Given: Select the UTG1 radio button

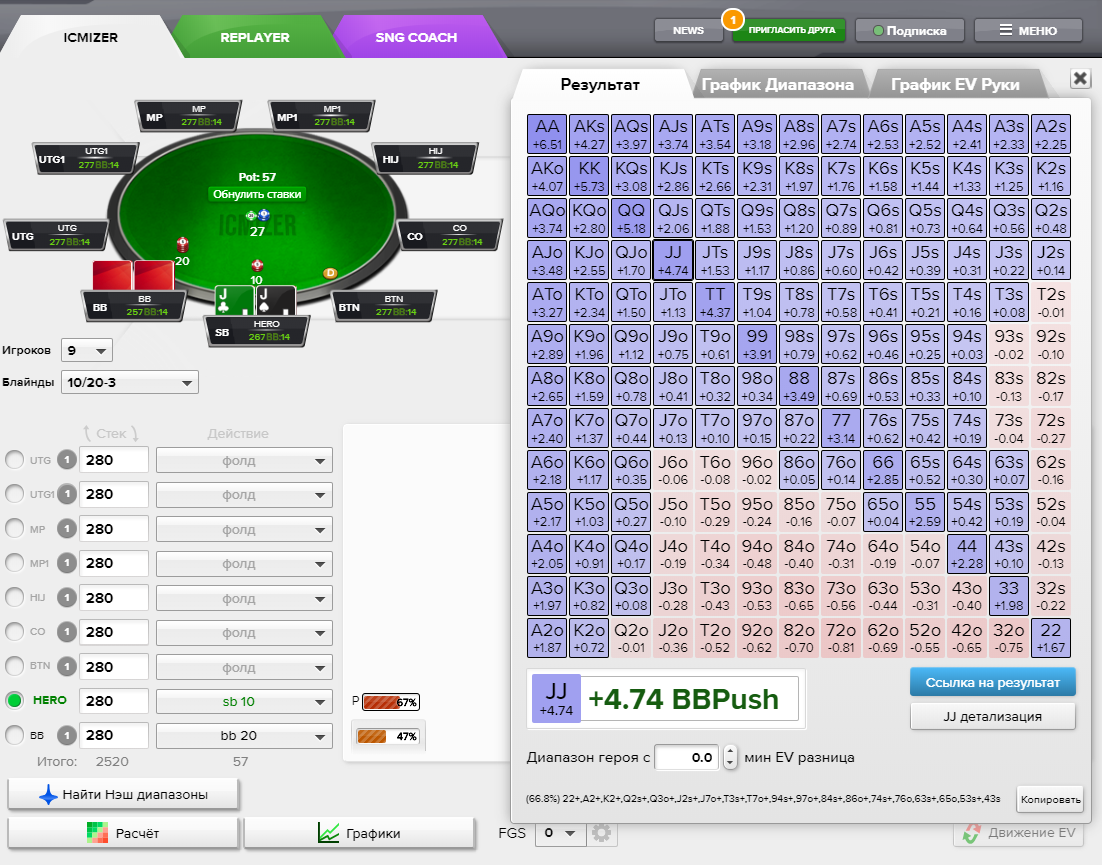Looking at the screenshot, I should pos(14,495).
